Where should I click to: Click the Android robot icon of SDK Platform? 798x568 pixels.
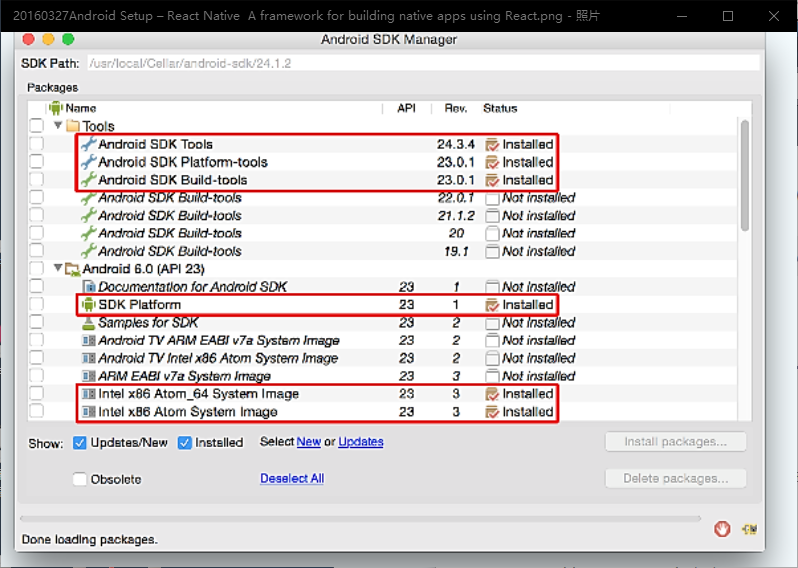pos(89,304)
